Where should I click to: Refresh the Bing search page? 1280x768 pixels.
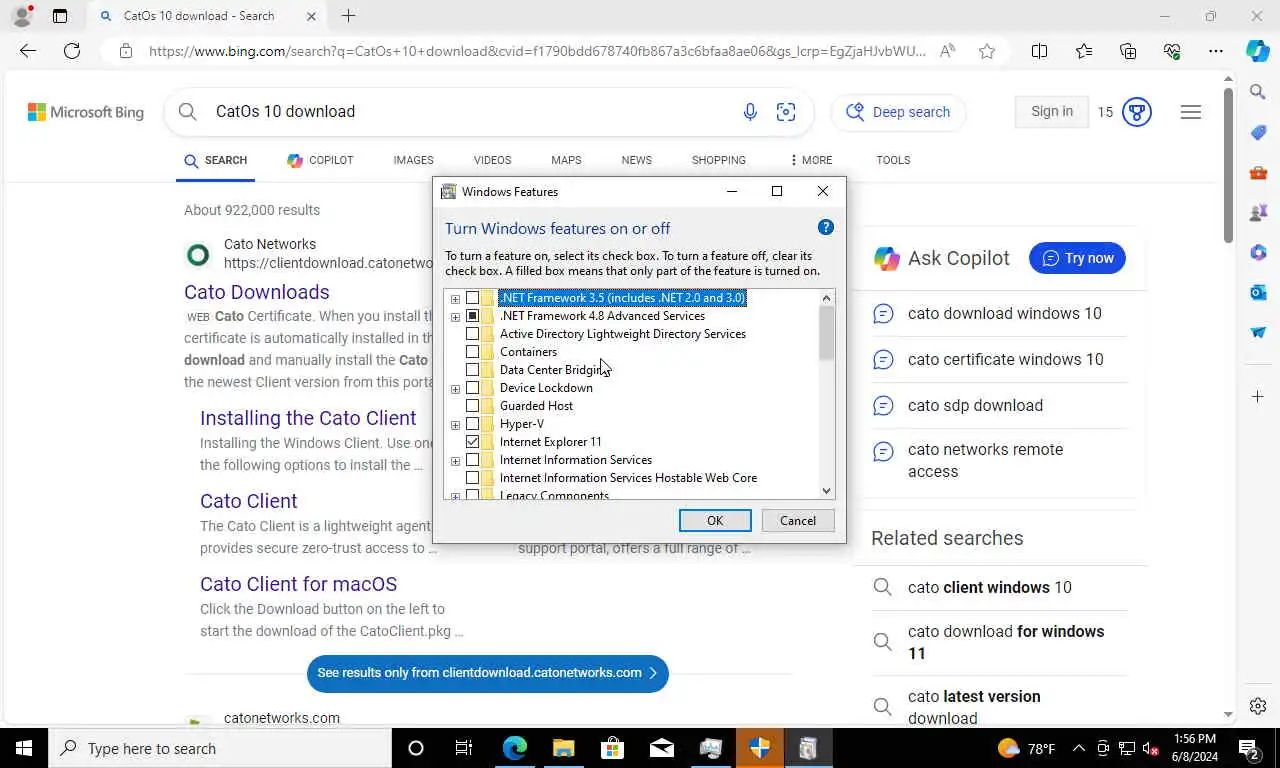click(x=72, y=51)
